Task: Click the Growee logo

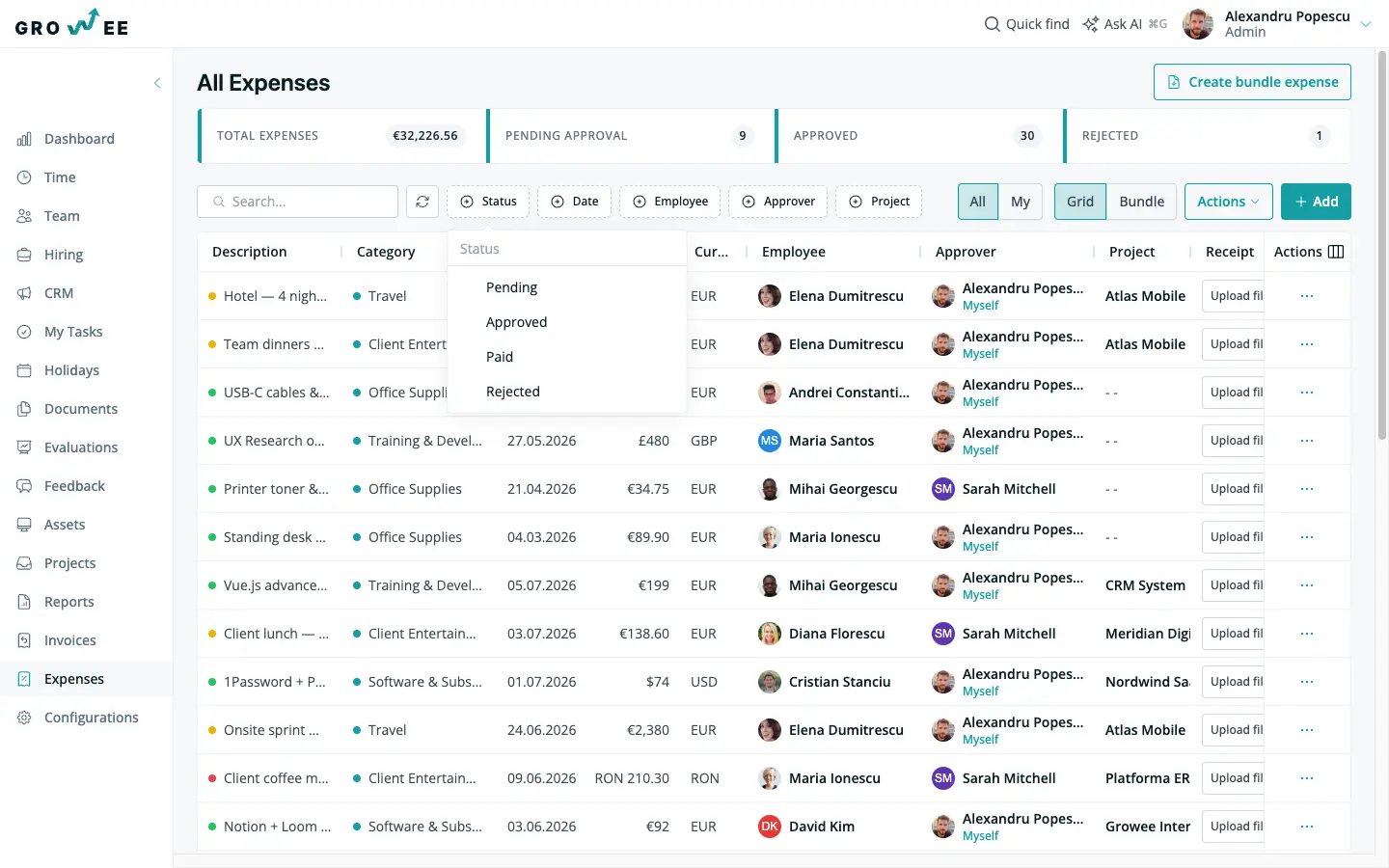Action: coord(72,23)
